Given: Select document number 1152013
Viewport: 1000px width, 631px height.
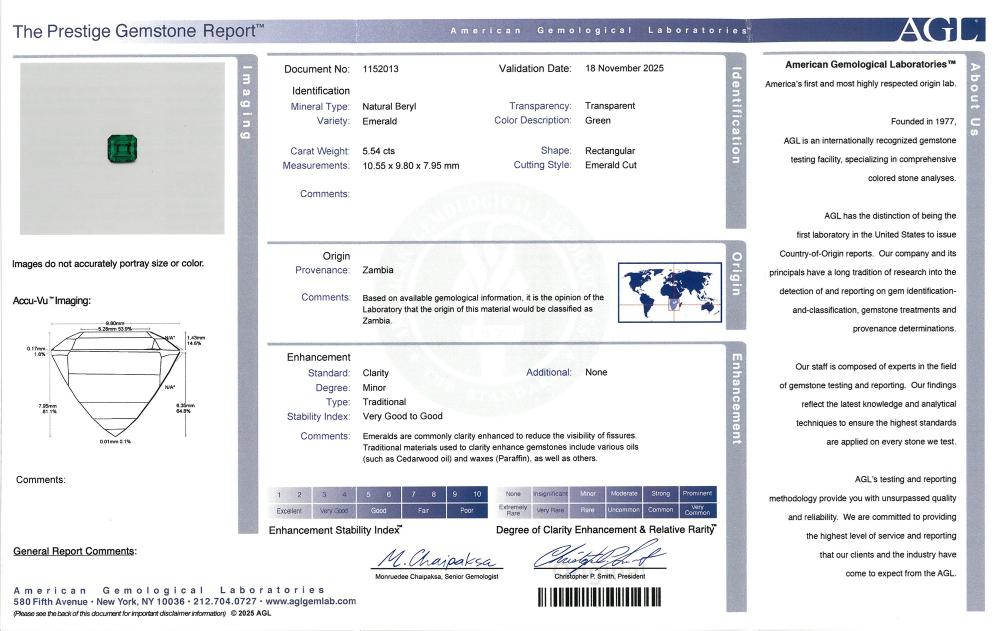Looking at the screenshot, I should pyautogui.click(x=380, y=69).
